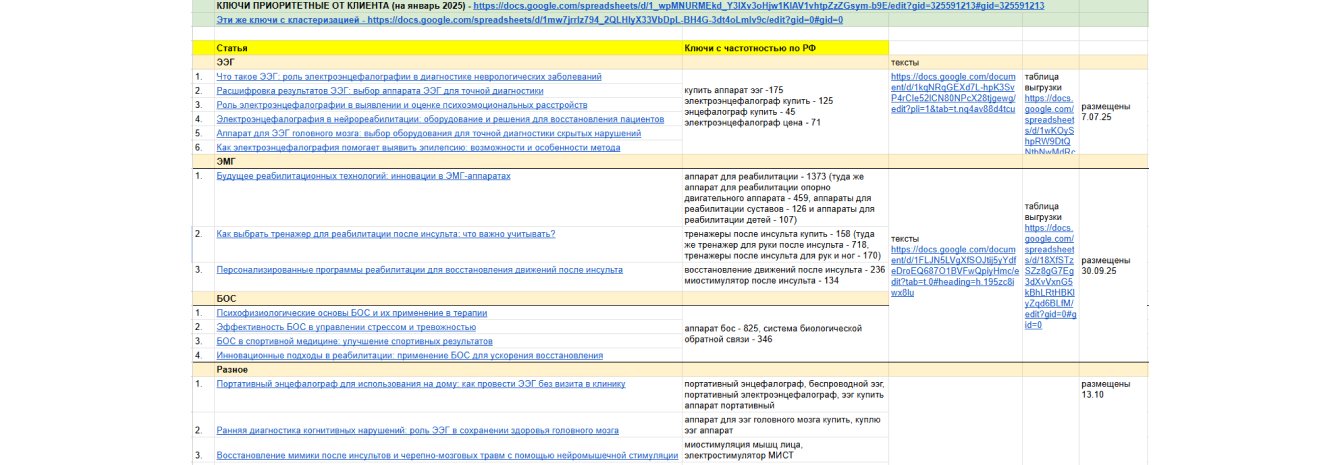Open 'Роль электроэнцефалографии в выявлении' article link

coord(403,105)
